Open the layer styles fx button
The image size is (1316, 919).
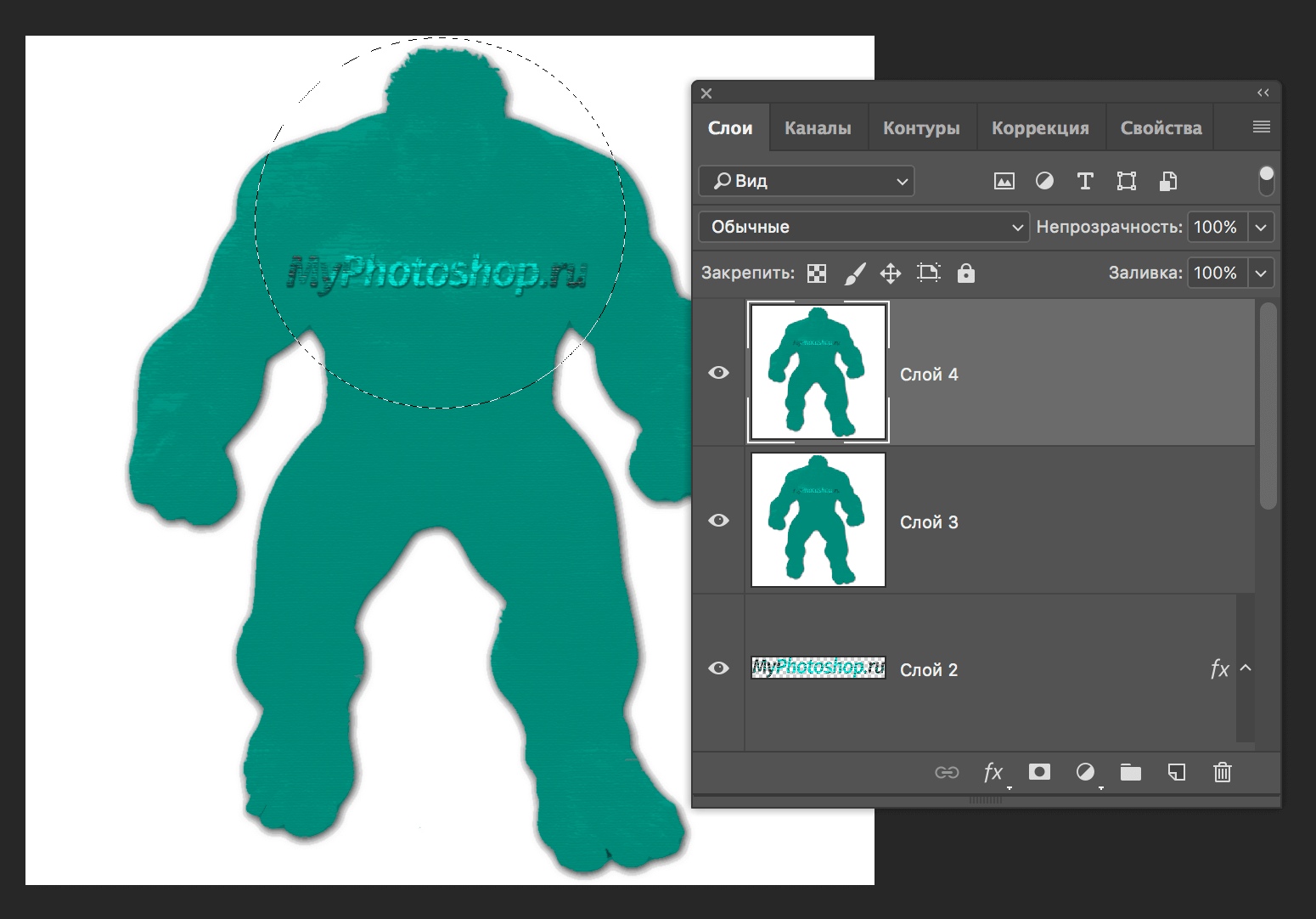pos(993,772)
